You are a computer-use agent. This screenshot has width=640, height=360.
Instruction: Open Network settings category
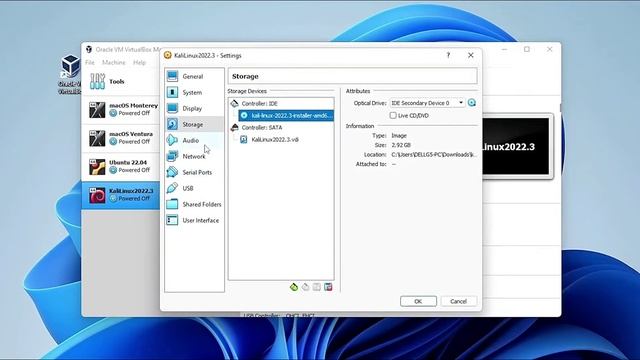coord(194,156)
